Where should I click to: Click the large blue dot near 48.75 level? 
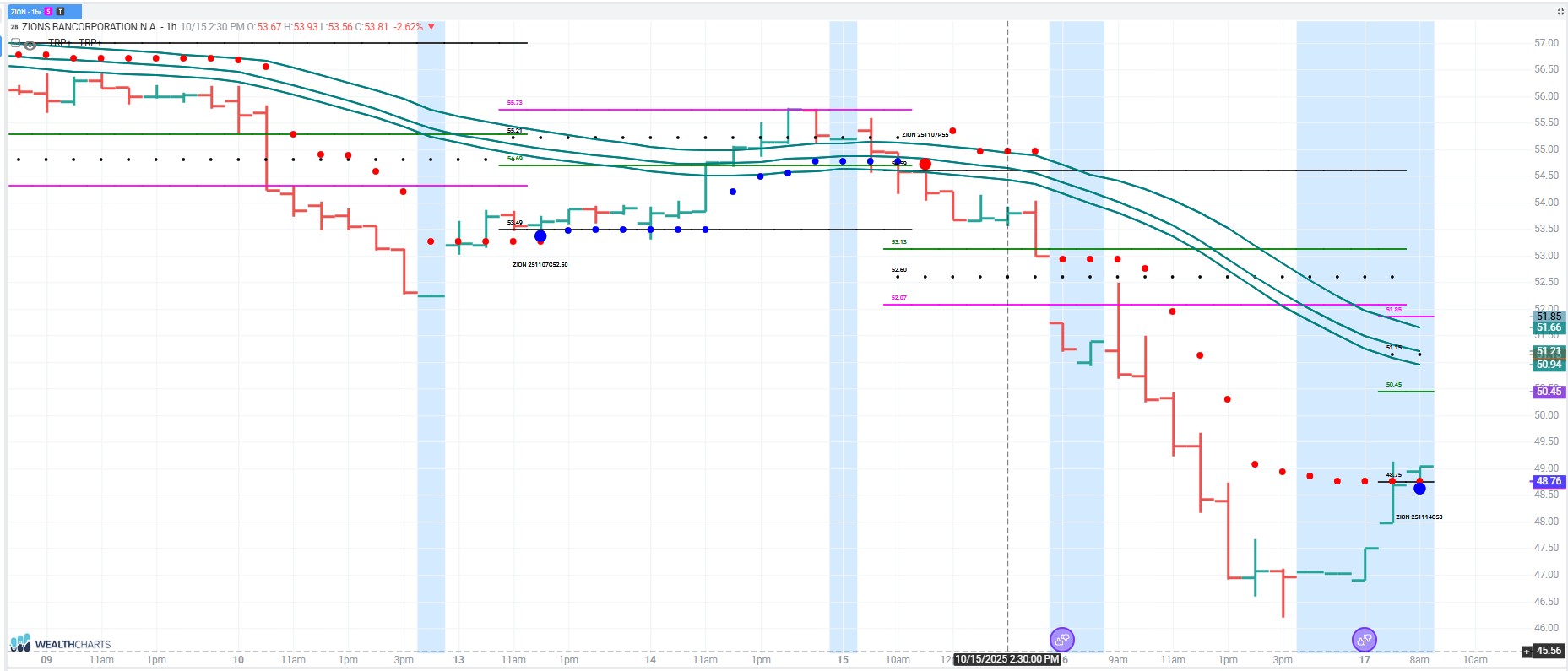coord(1419,489)
